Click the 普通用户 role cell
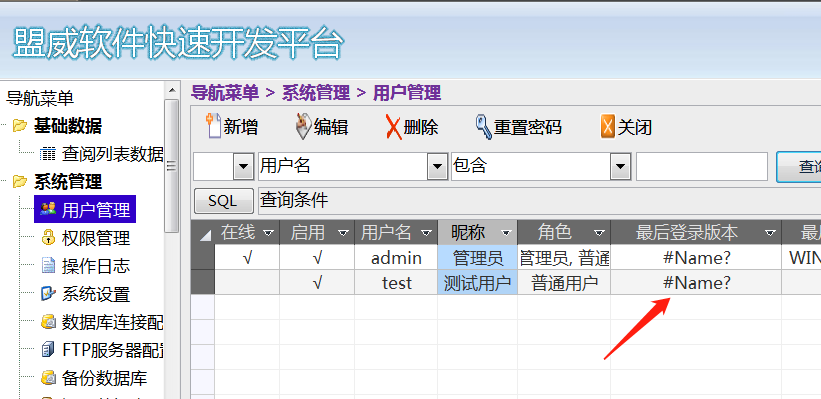This screenshot has height=399, width=821. tap(564, 283)
